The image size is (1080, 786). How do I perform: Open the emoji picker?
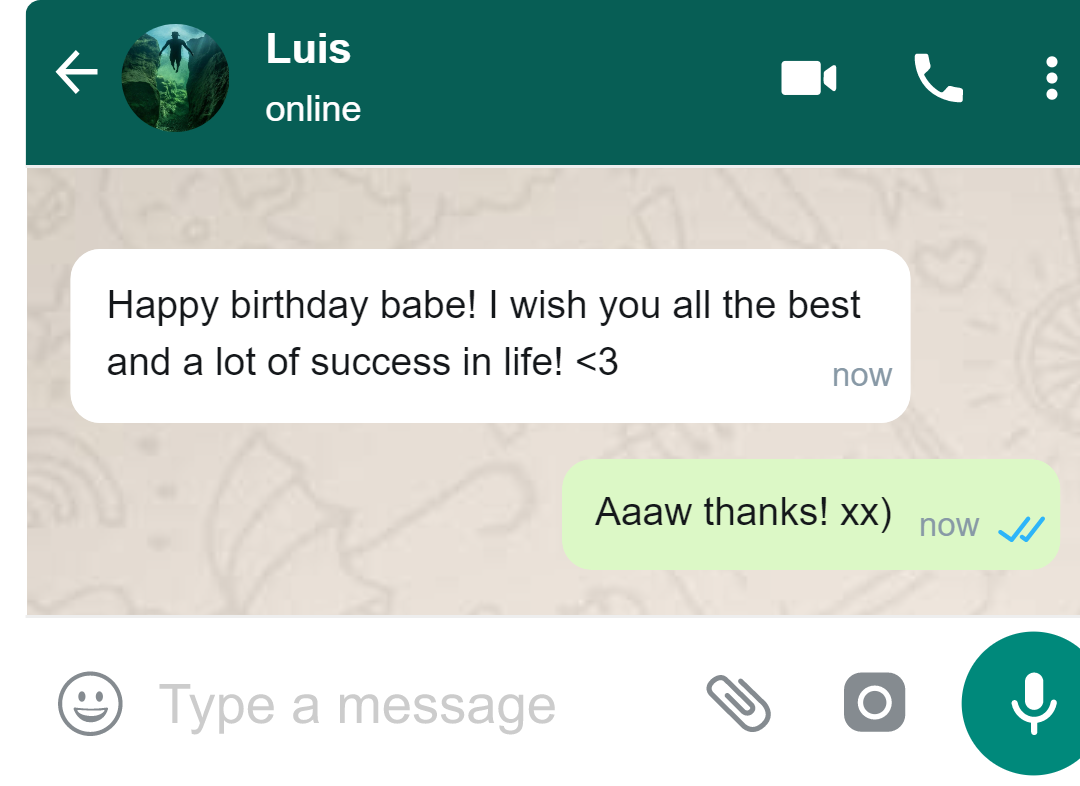pyautogui.click(x=90, y=703)
